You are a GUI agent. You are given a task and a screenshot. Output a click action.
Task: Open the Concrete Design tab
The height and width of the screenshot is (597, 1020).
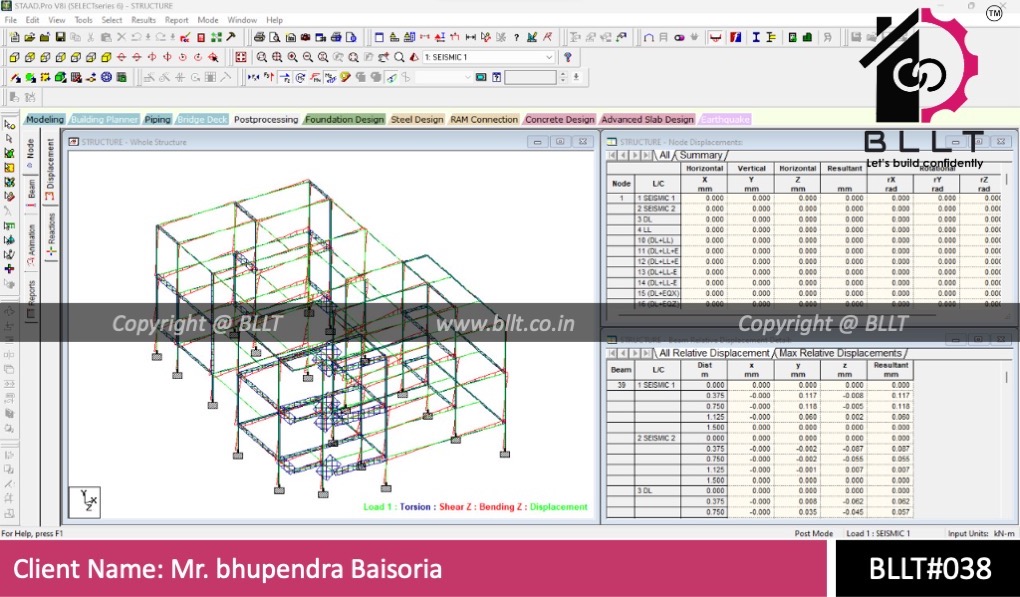(x=560, y=120)
